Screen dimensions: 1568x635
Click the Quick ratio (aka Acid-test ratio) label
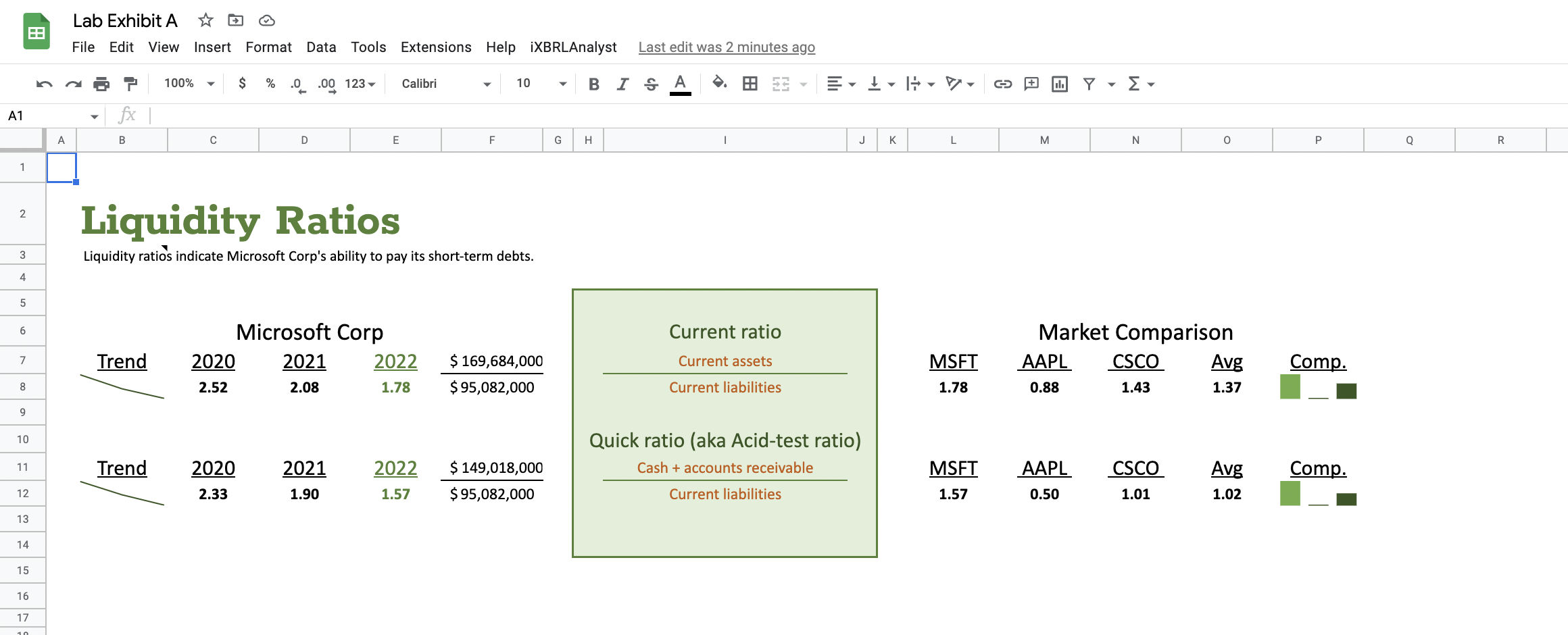click(725, 440)
